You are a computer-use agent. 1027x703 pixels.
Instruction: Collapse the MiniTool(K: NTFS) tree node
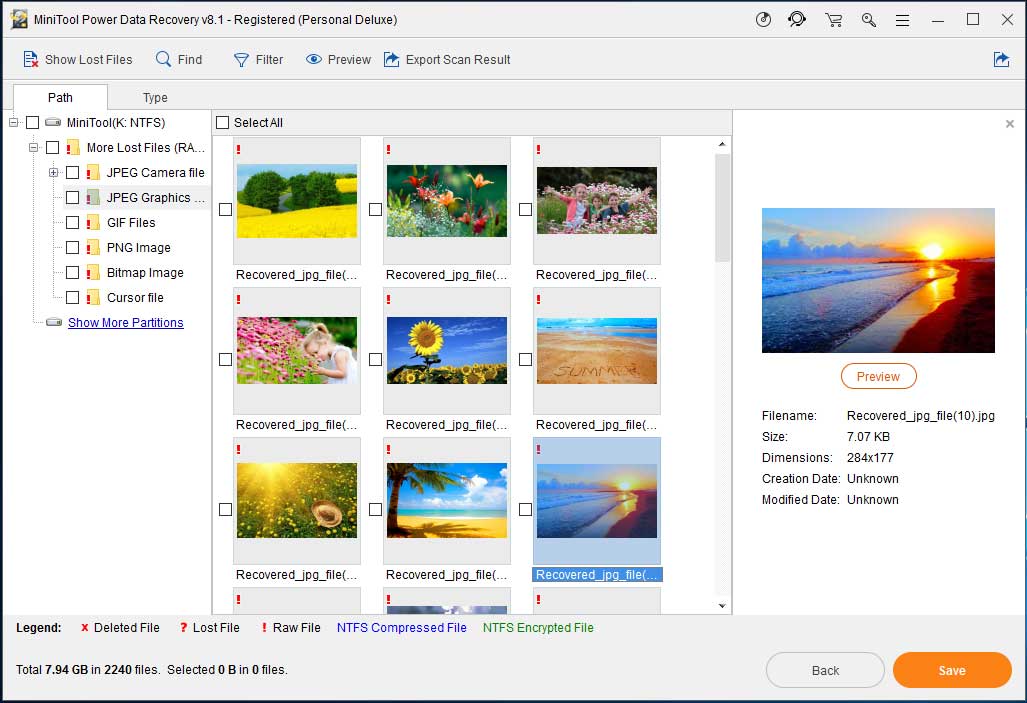click(13, 123)
